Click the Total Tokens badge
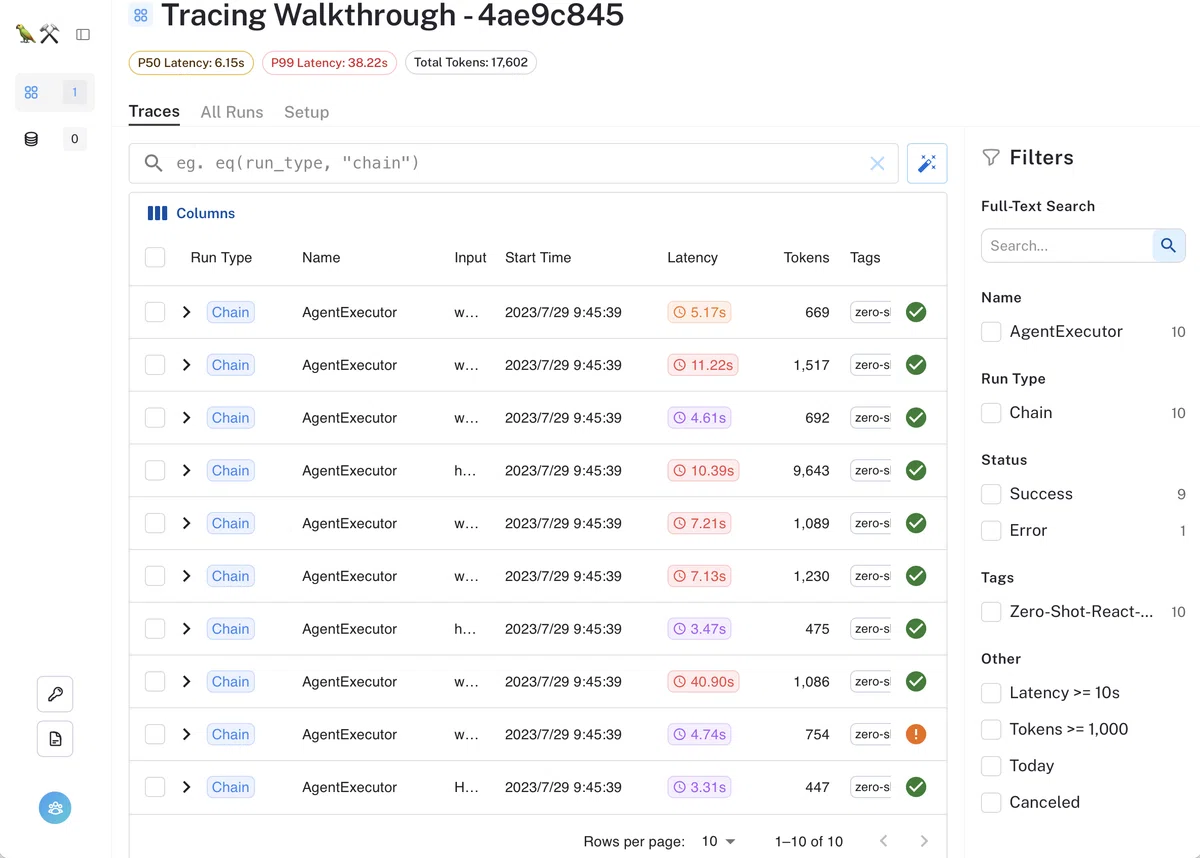 click(x=471, y=62)
